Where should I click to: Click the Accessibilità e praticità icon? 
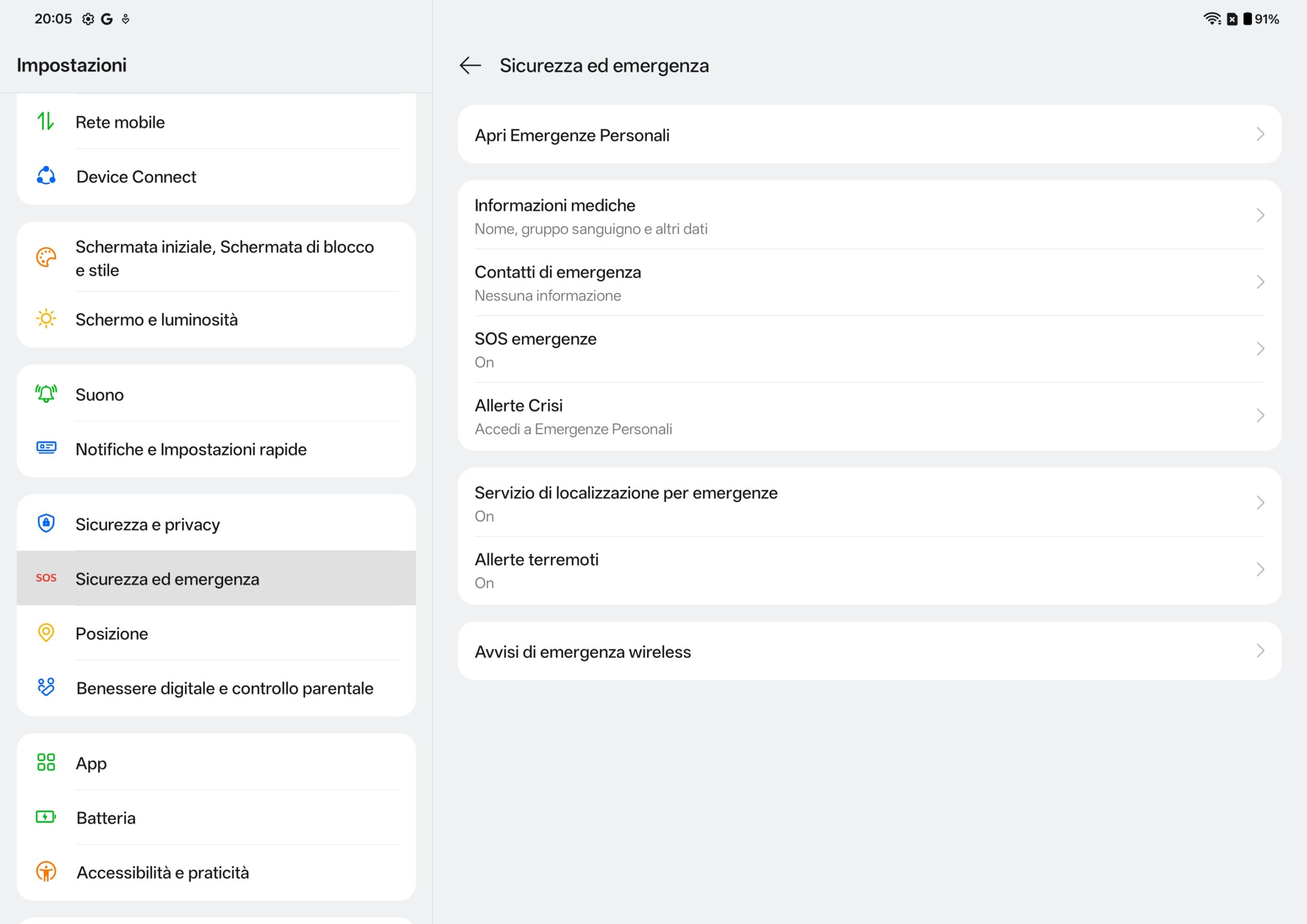(x=46, y=871)
